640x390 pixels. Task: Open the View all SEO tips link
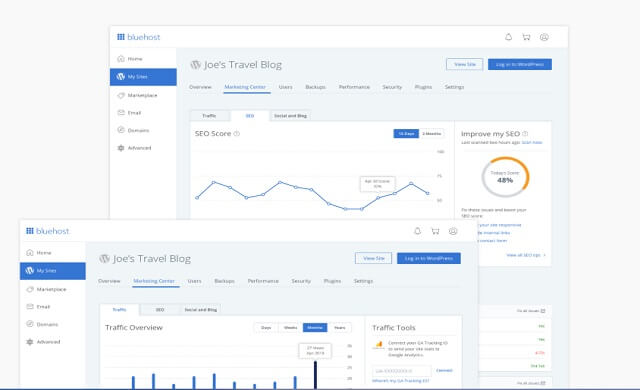526,255
